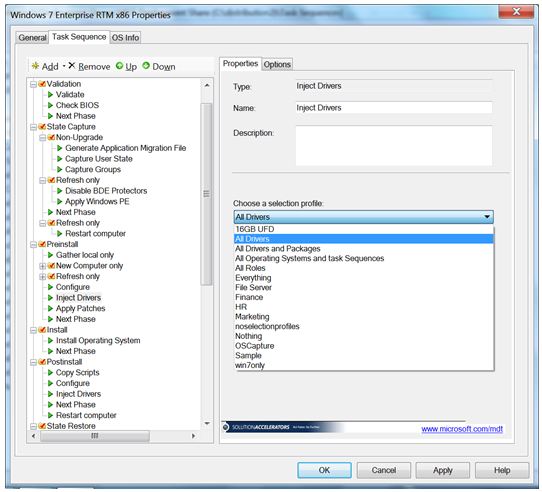Collapse the Postinstall group
Screen dimensions: 542x492
point(33,363)
